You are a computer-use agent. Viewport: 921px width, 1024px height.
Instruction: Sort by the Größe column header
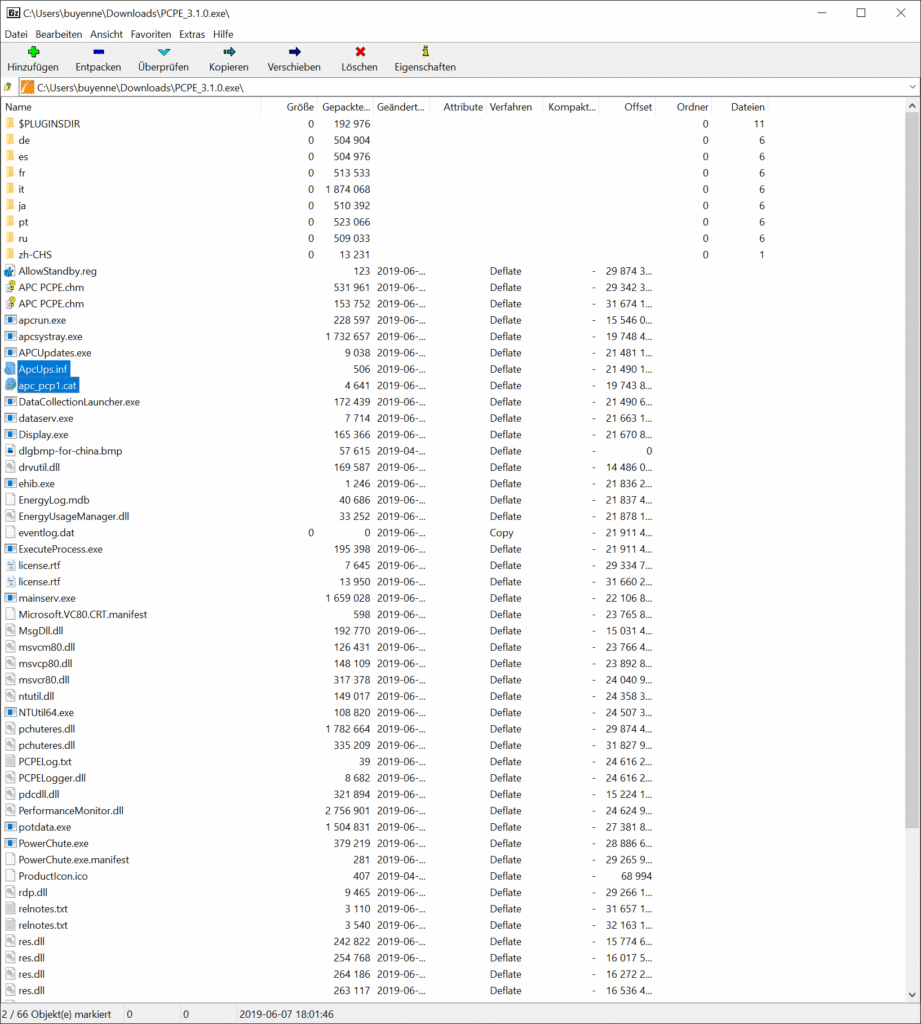pos(299,107)
